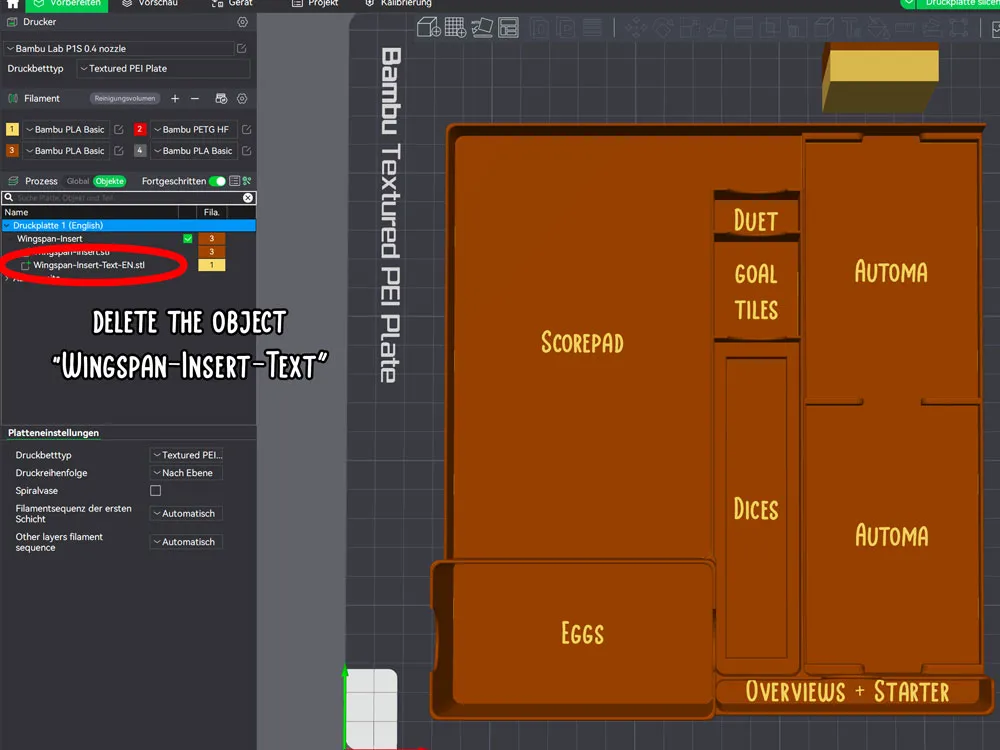Viewport: 1000px width, 750px height.
Task: Click the Auto orient toolbar icon
Action: click(x=482, y=27)
